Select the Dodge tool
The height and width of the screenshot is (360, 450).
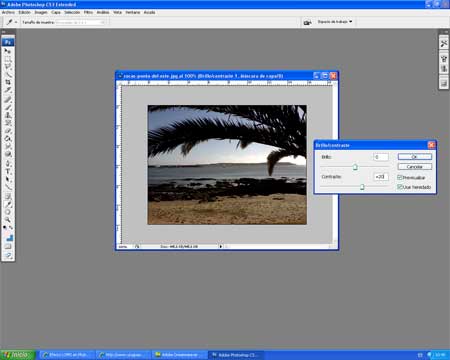click(8, 154)
